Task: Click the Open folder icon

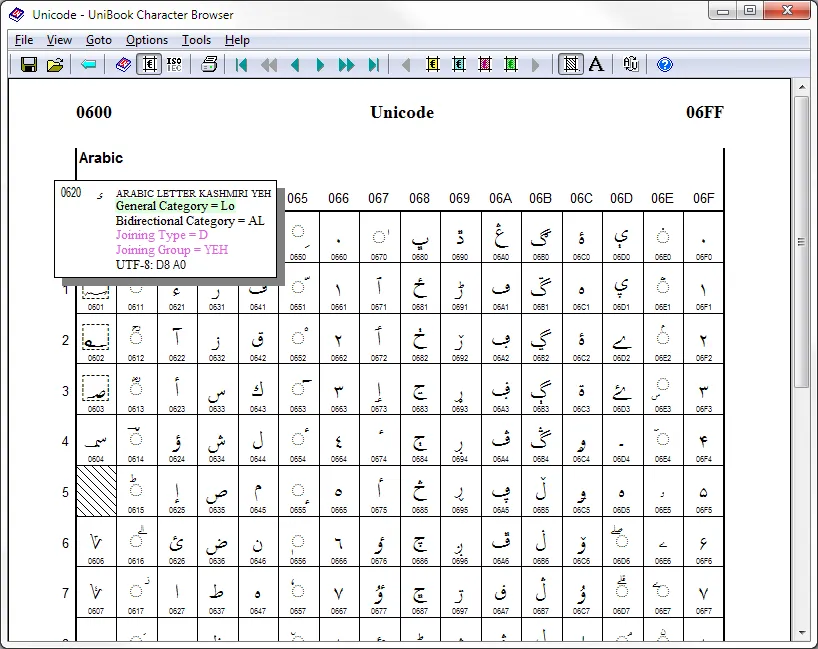Action: (55, 65)
